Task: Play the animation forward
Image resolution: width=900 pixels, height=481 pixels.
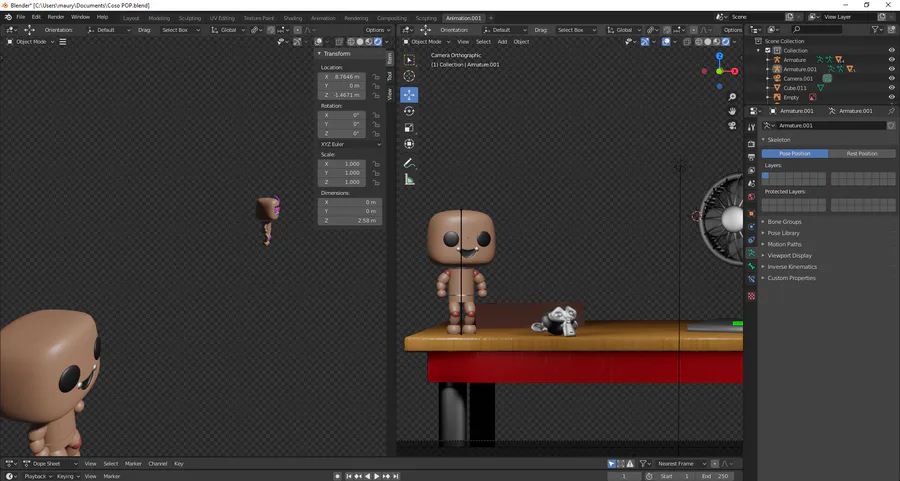Action: 377,476
